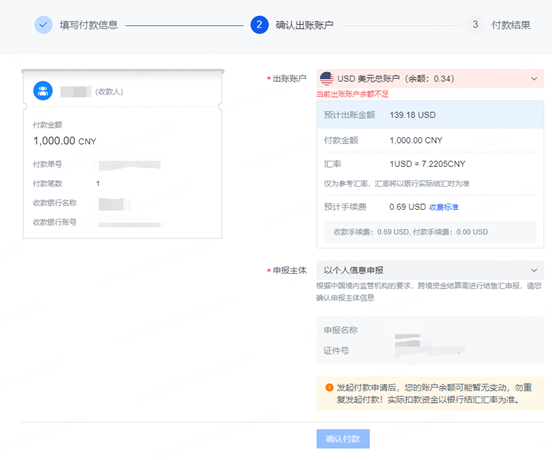The width and height of the screenshot is (552, 460).
Task: Click the 汇率 1USD = 7.2205CNY row
Action: (430, 164)
